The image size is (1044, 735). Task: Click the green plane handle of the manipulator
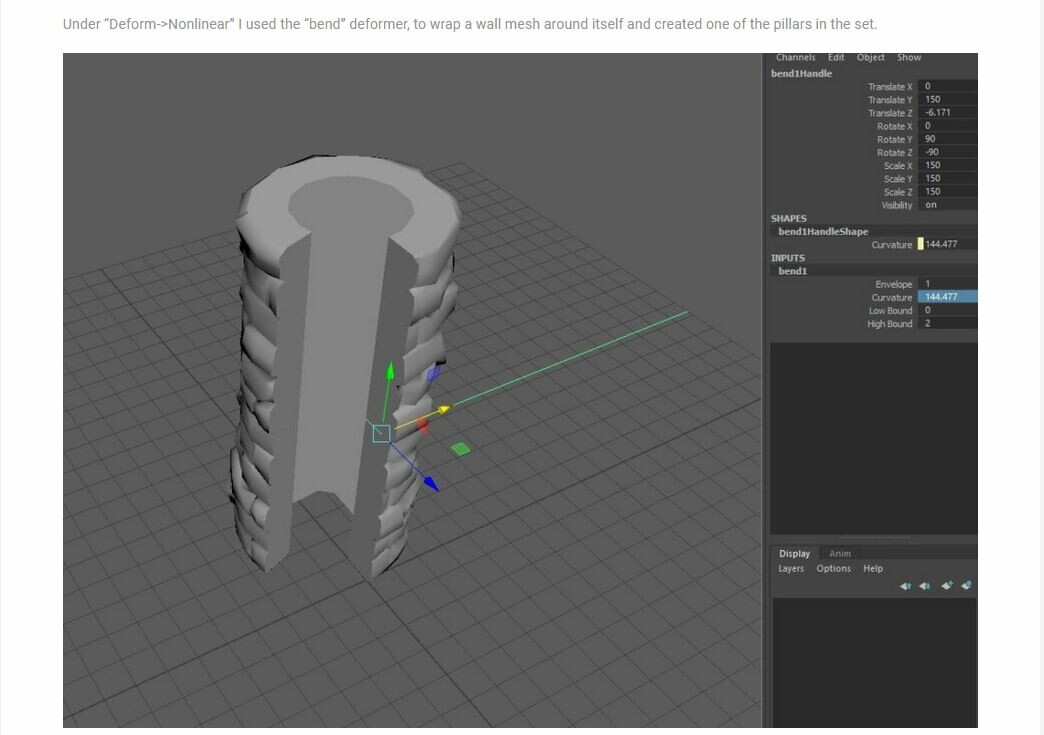click(460, 449)
